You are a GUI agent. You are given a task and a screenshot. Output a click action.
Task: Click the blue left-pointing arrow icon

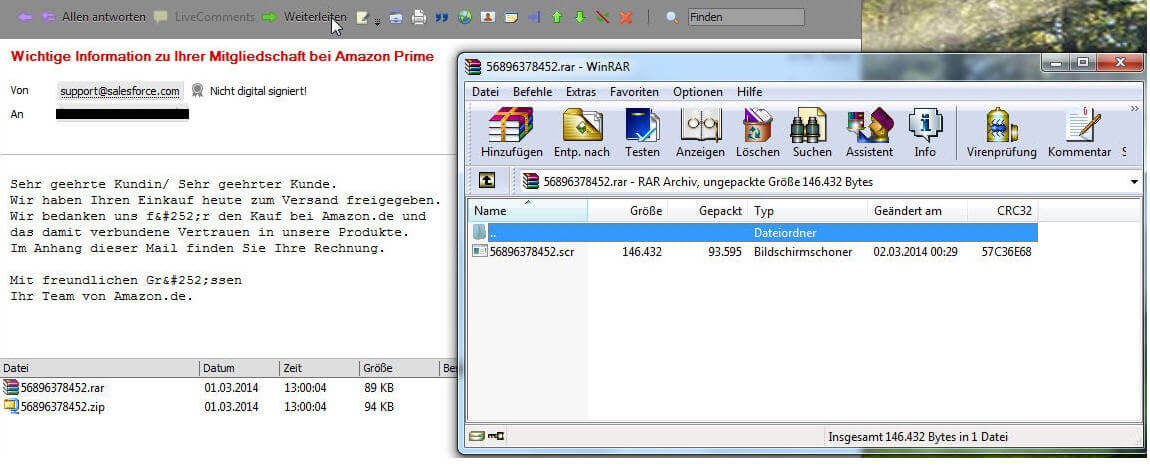point(533,17)
